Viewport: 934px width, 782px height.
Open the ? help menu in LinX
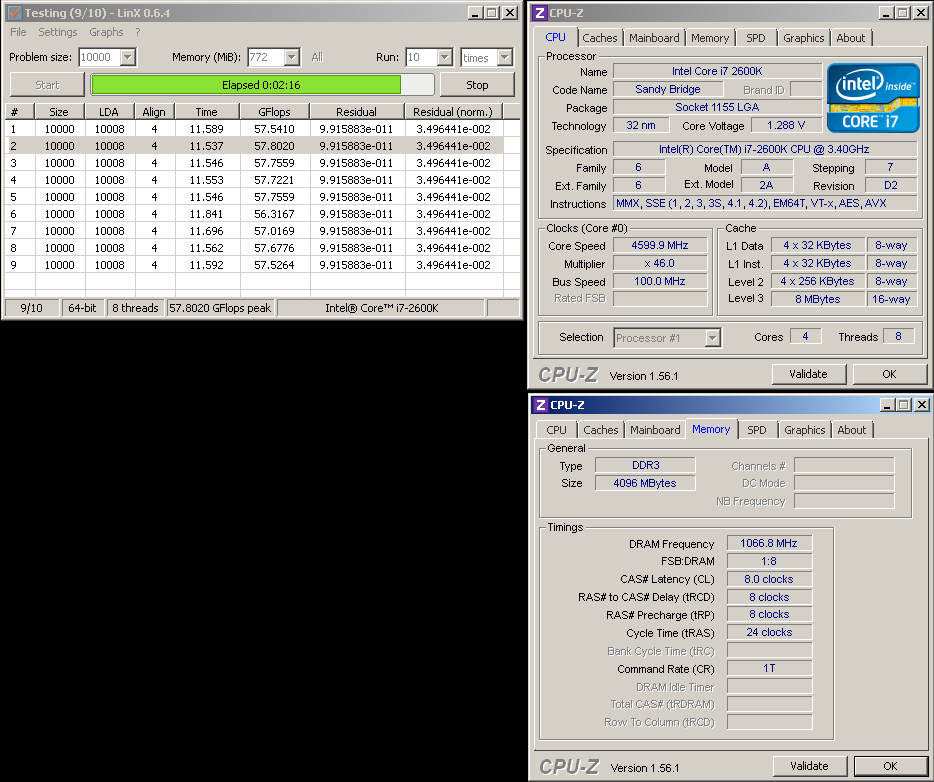pyautogui.click(x=138, y=32)
